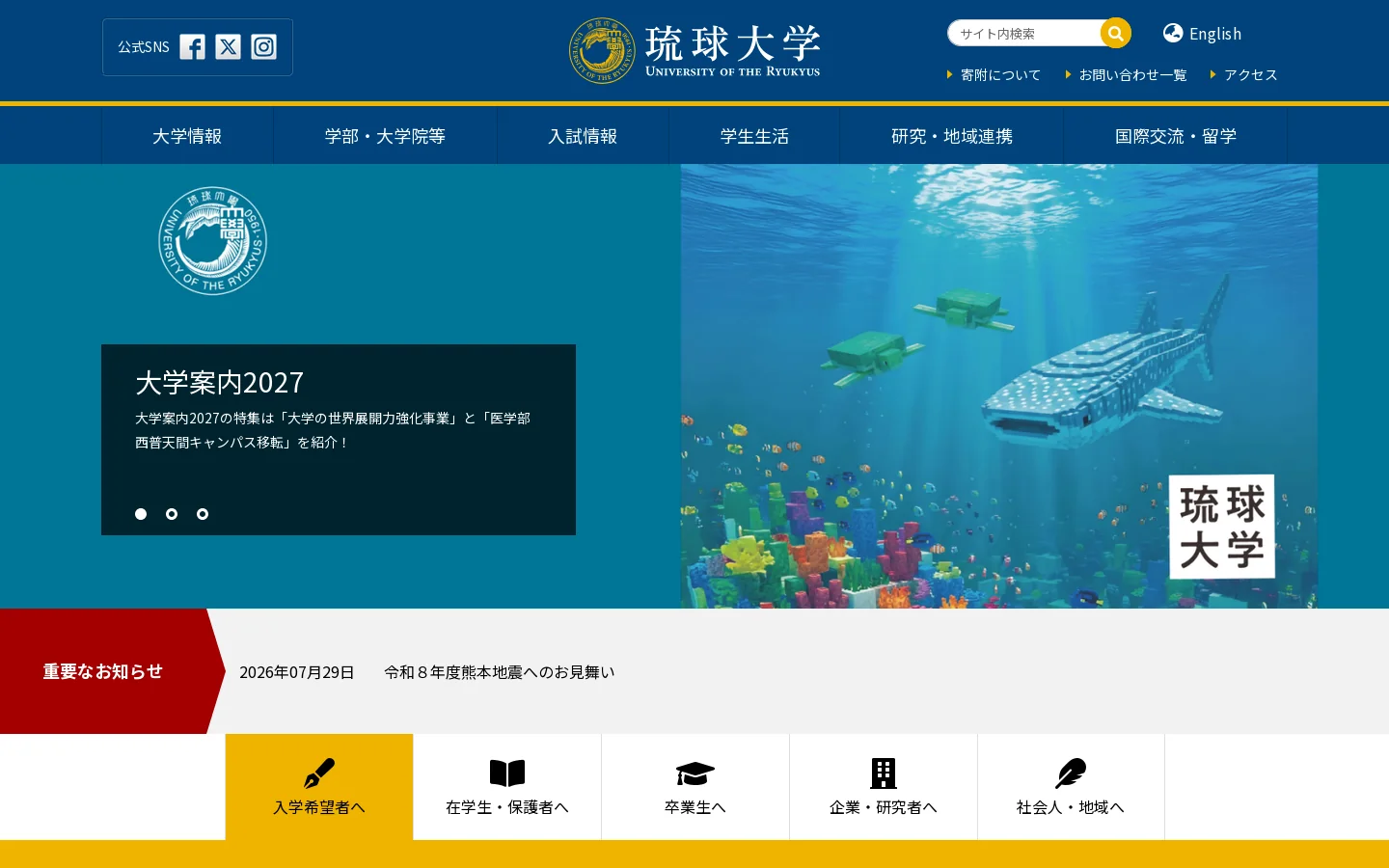
Task: Click the 琉球大学 white badge on the banner
Action: tap(1222, 527)
